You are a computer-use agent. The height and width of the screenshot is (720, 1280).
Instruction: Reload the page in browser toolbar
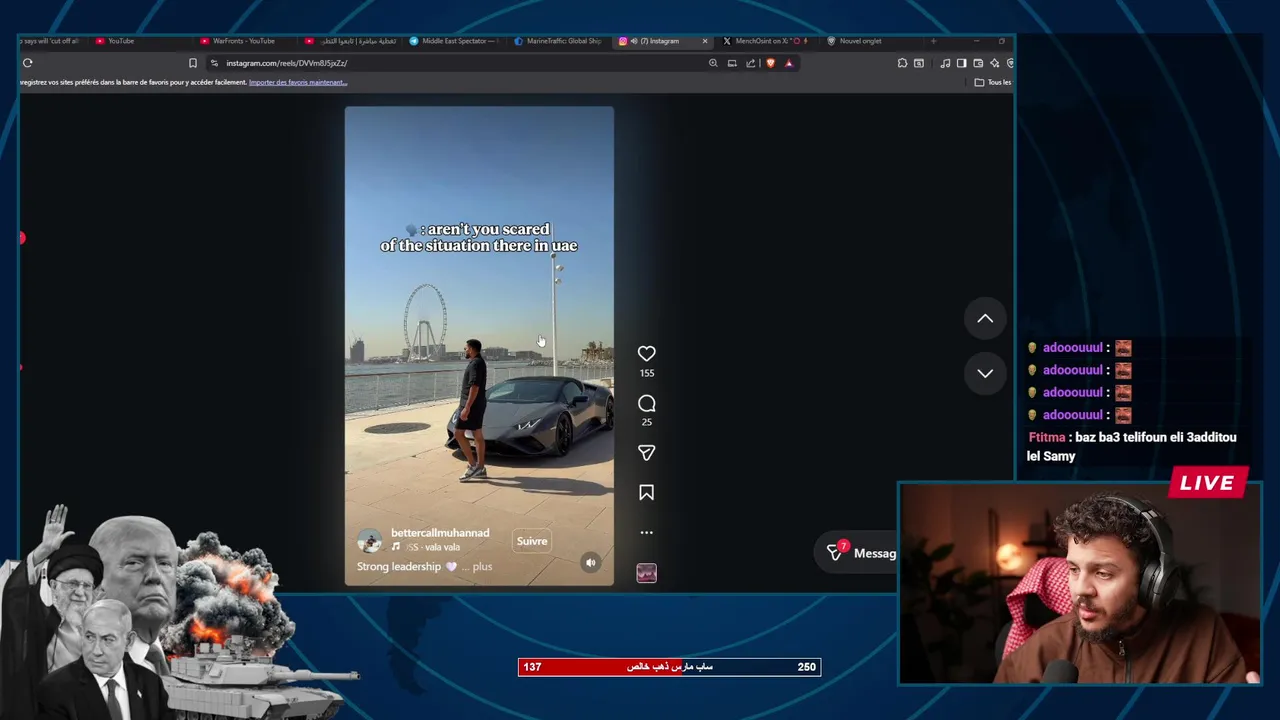point(28,63)
